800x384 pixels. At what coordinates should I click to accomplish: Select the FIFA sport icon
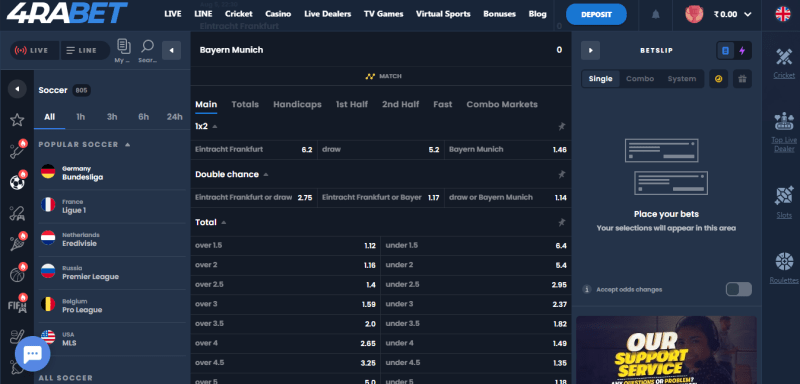click(17, 305)
